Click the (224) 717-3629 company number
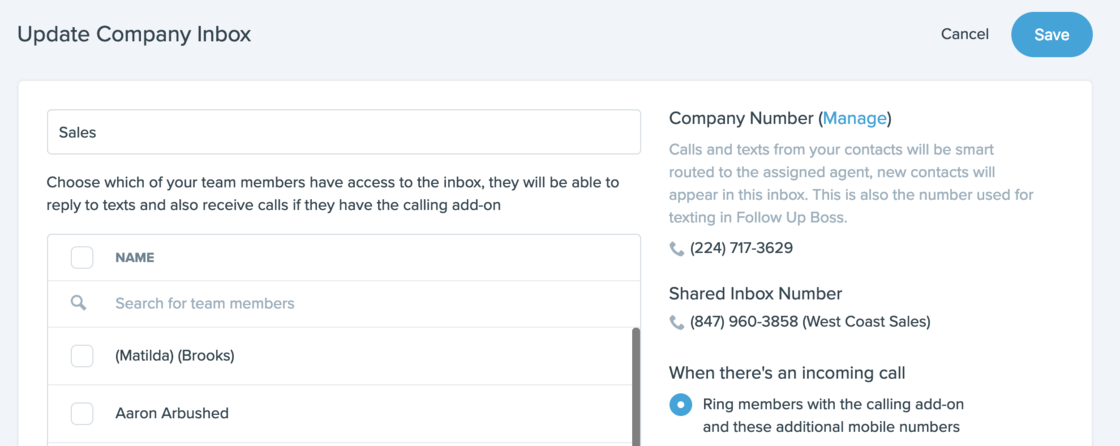The height and width of the screenshot is (446, 1120). coord(741,248)
